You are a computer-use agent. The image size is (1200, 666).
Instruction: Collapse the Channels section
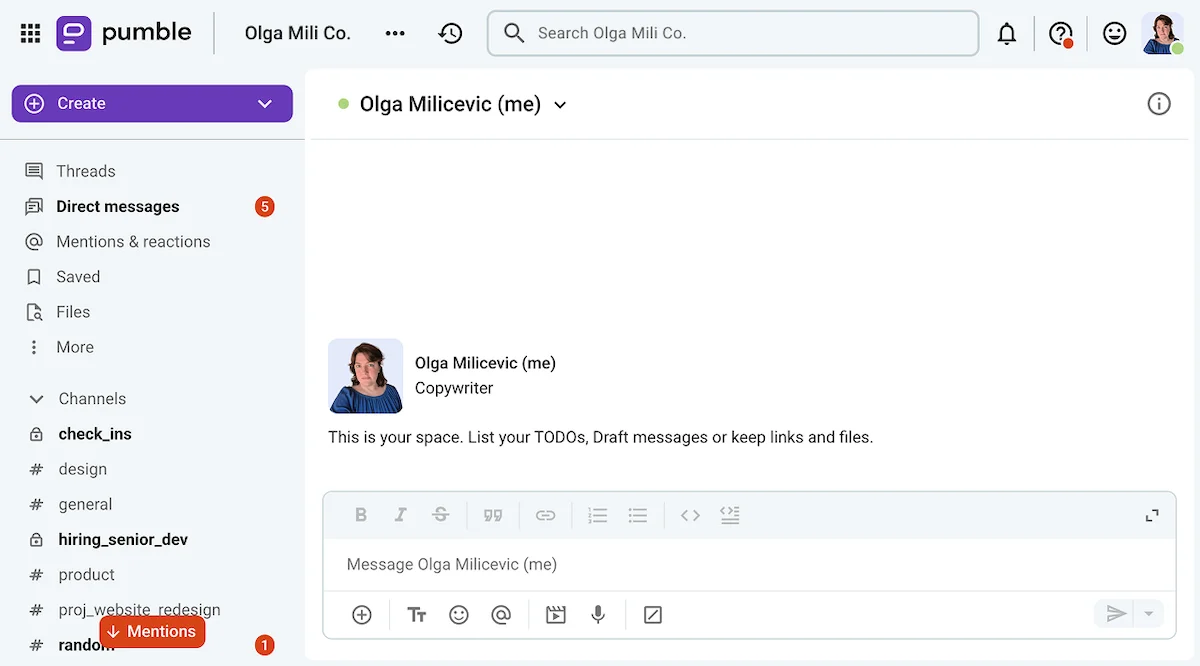tap(36, 398)
